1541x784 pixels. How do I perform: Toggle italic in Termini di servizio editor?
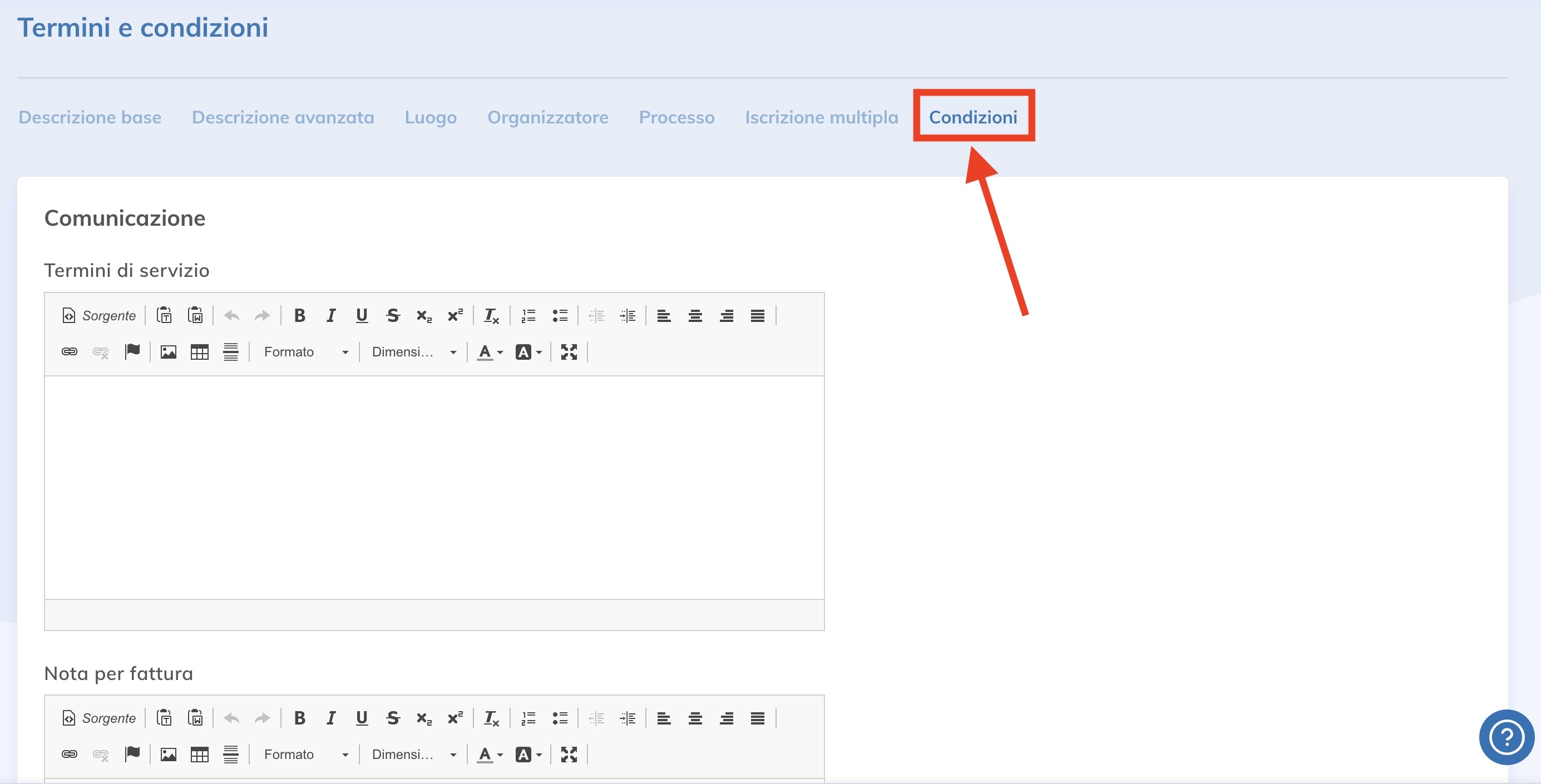(x=331, y=315)
